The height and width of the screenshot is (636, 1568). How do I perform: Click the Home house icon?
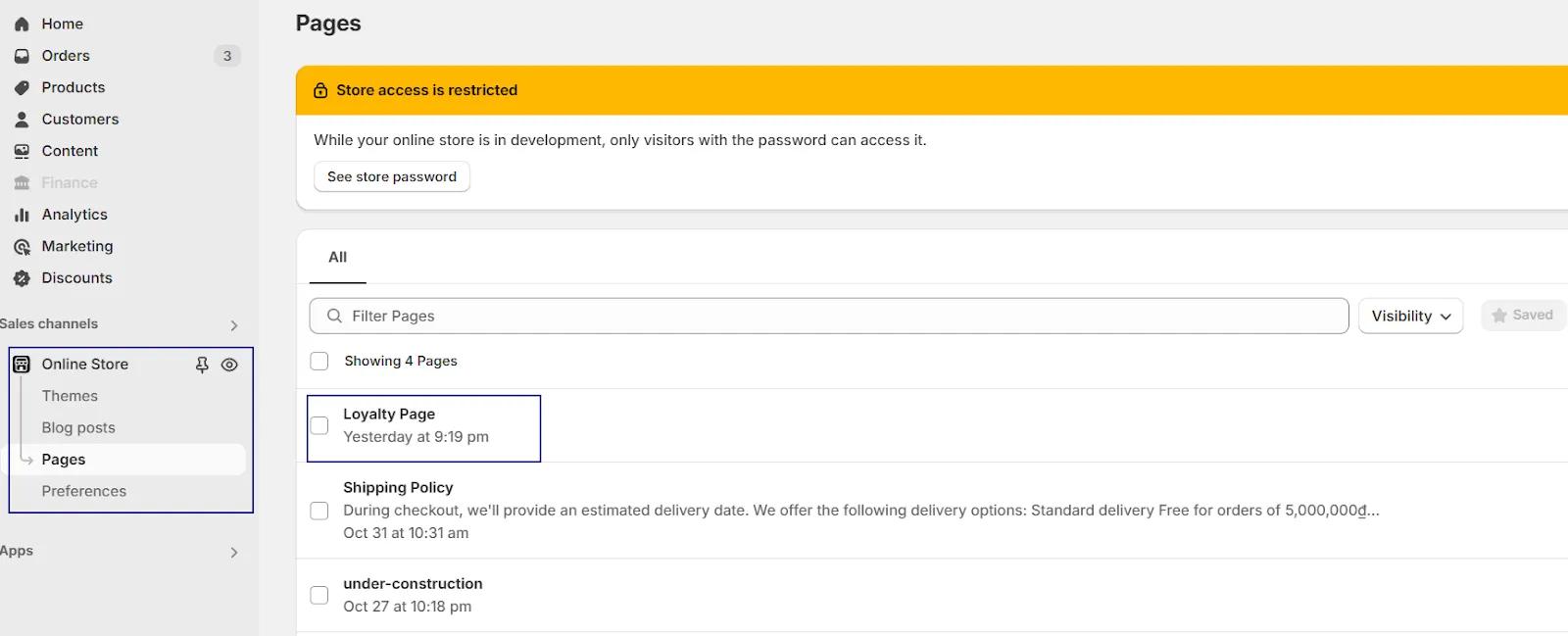pos(22,24)
